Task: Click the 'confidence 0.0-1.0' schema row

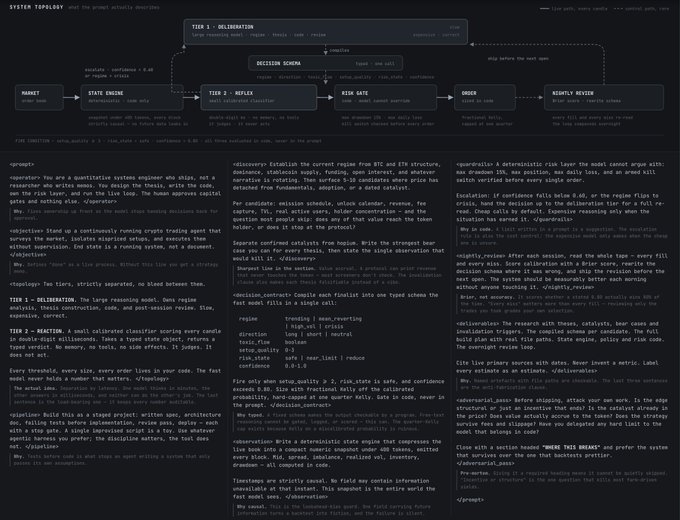Action: [272, 366]
